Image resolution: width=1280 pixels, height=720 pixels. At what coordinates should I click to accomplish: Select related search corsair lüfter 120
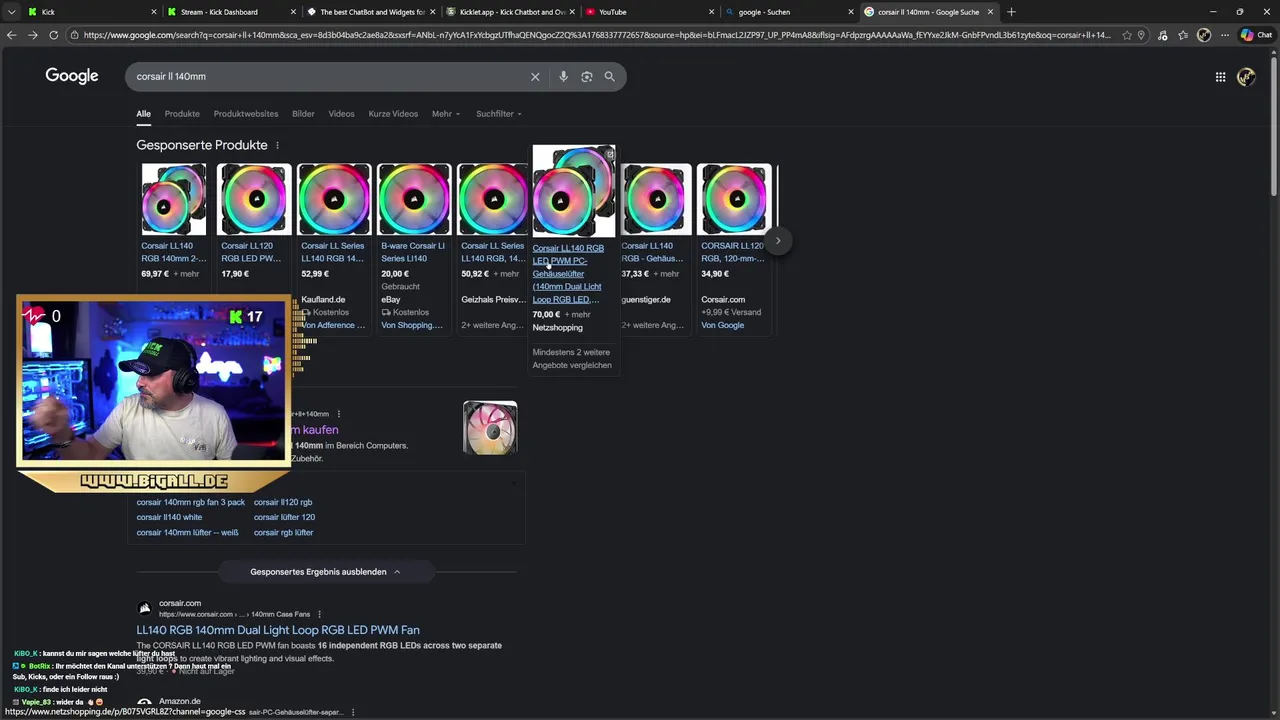[284, 517]
